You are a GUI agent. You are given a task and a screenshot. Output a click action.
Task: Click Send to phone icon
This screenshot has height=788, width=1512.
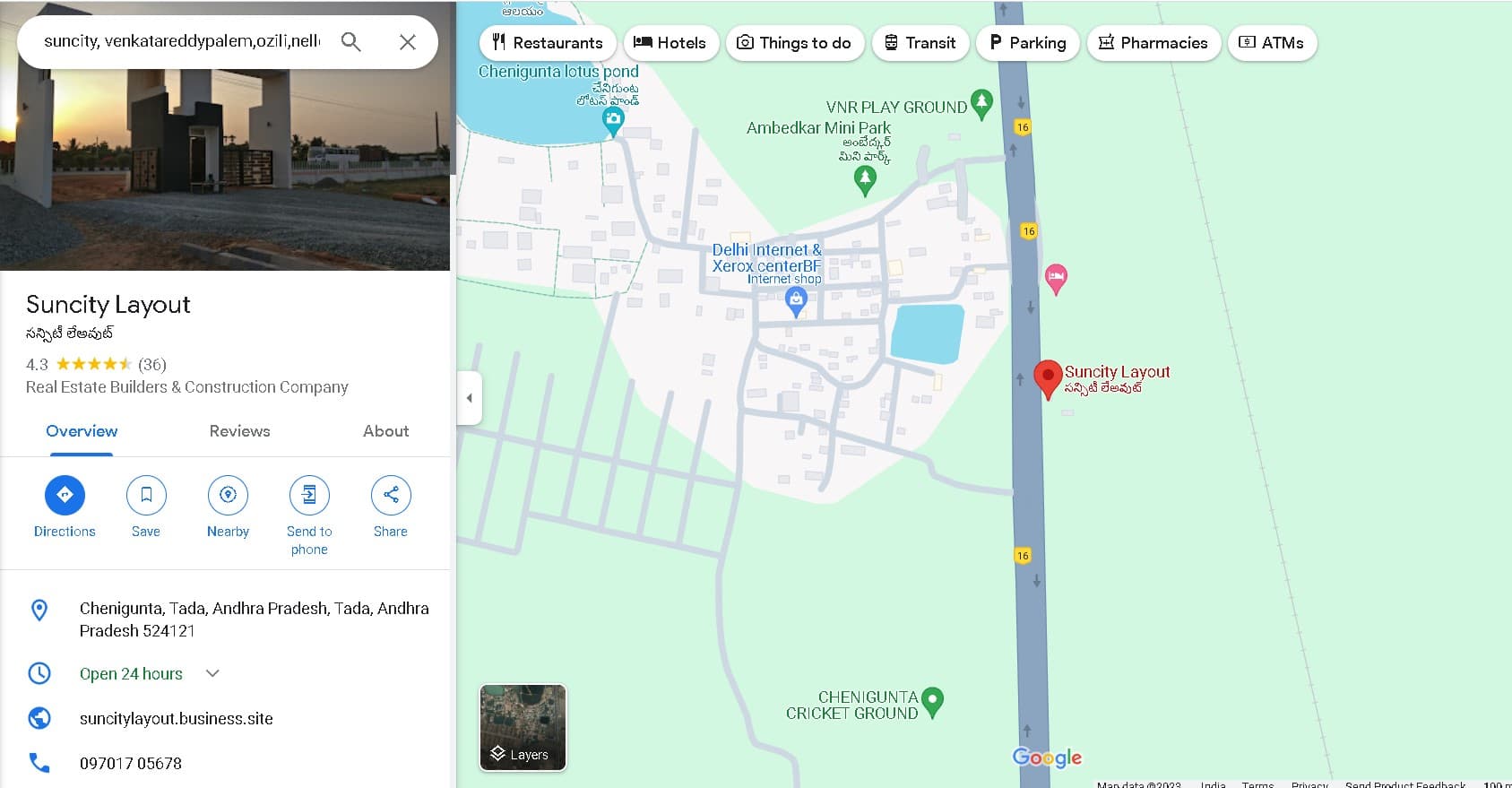(309, 495)
